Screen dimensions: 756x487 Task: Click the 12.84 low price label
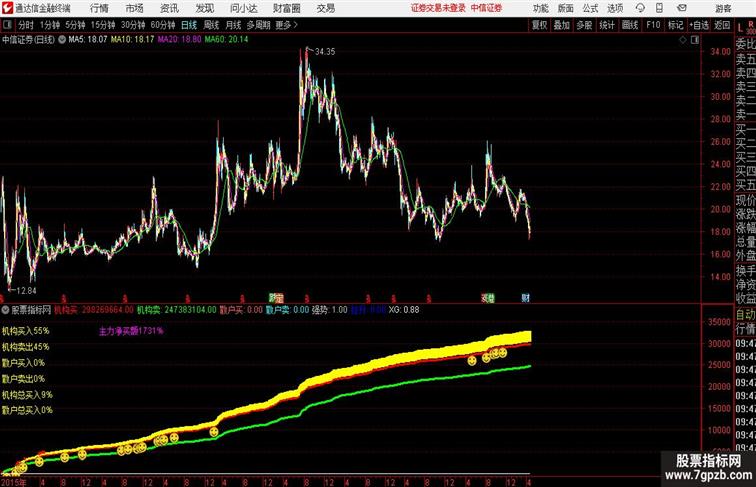pyautogui.click(x=26, y=291)
